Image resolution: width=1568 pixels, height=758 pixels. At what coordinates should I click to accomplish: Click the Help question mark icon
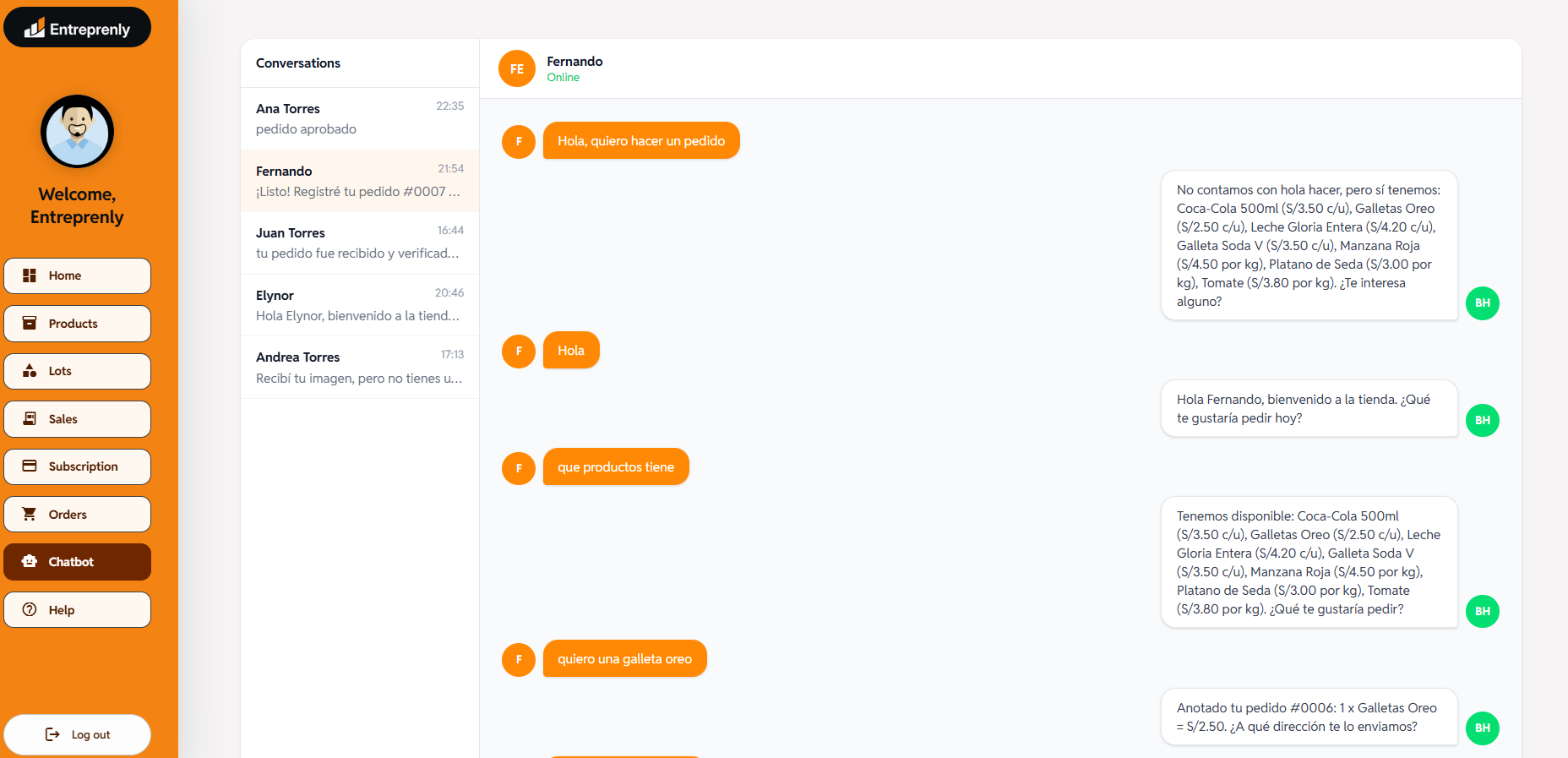click(x=30, y=609)
